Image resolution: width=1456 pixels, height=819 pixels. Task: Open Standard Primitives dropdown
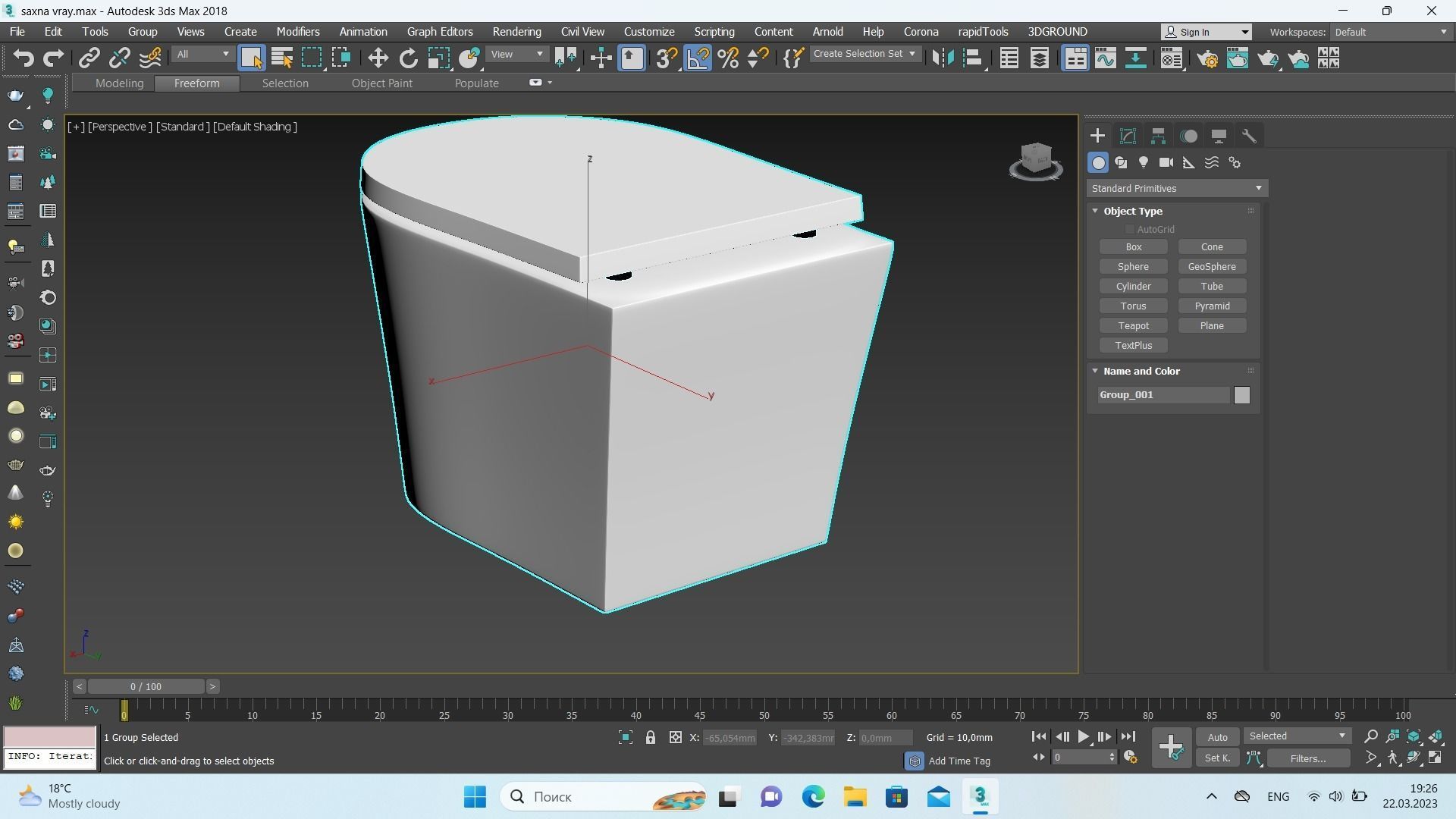click(1177, 188)
